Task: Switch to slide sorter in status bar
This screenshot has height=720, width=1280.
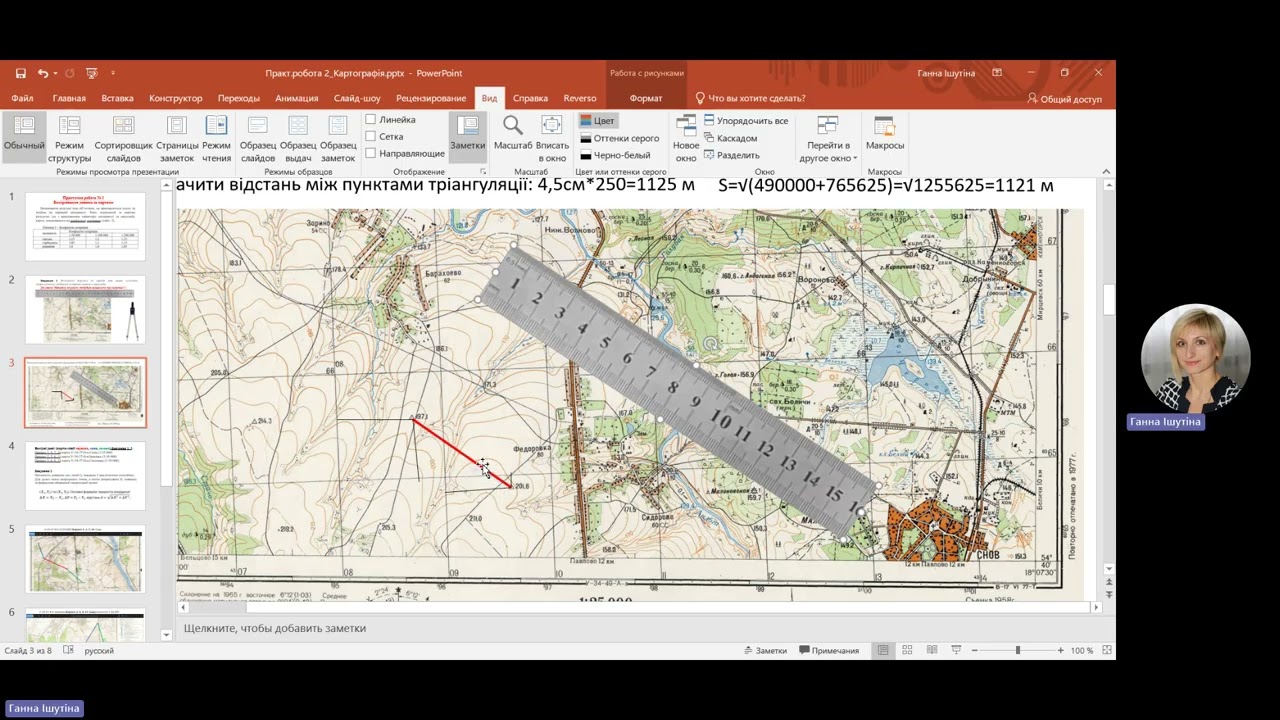Action: [x=907, y=650]
